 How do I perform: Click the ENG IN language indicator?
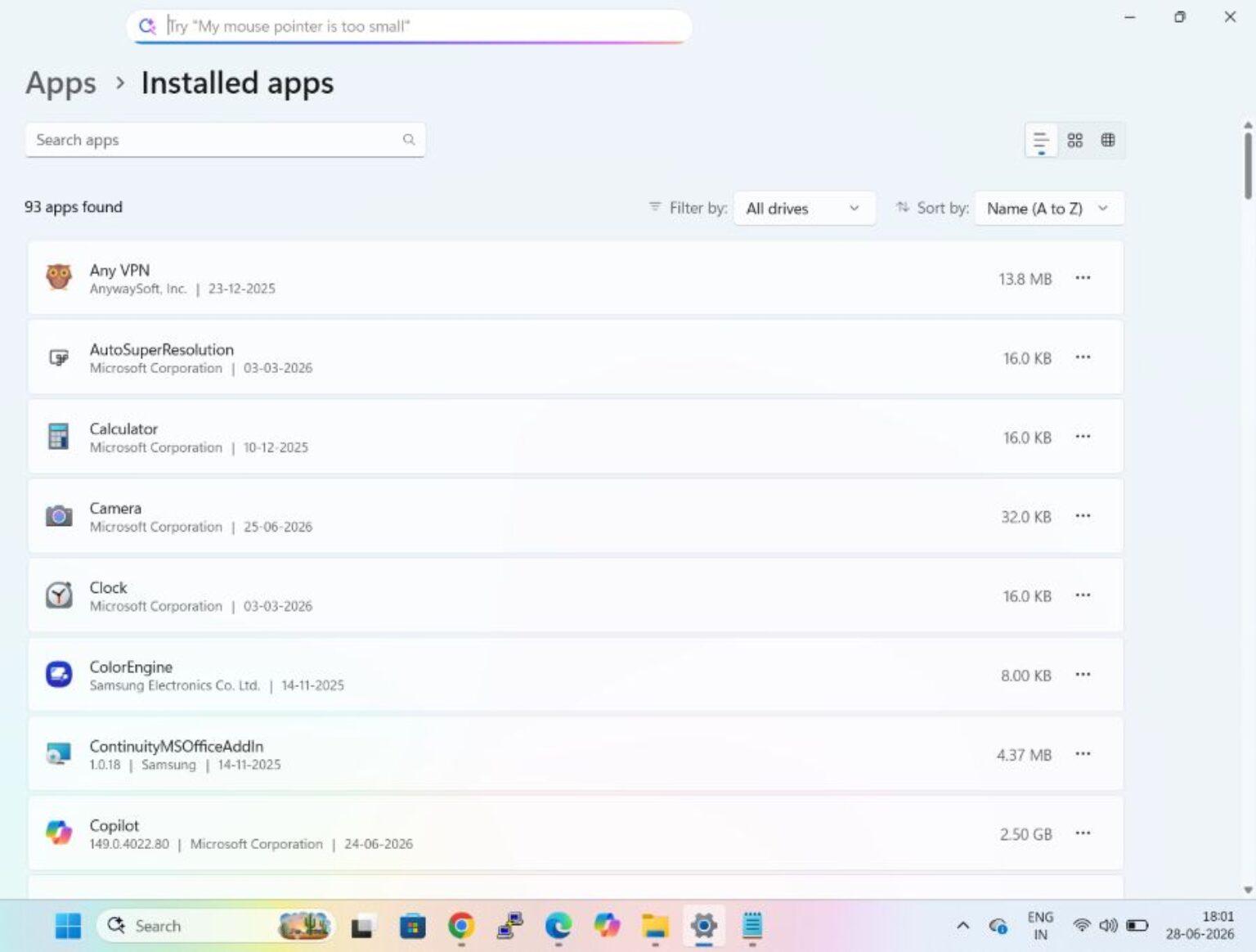click(1040, 926)
